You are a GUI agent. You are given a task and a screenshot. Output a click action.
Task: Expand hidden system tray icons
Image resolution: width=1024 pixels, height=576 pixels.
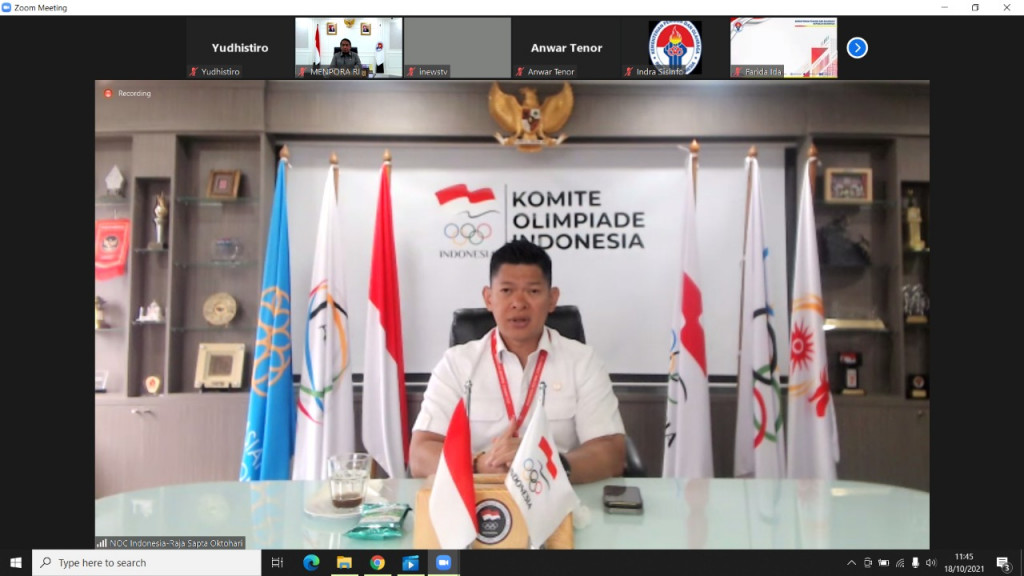pyautogui.click(x=851, y=563)
